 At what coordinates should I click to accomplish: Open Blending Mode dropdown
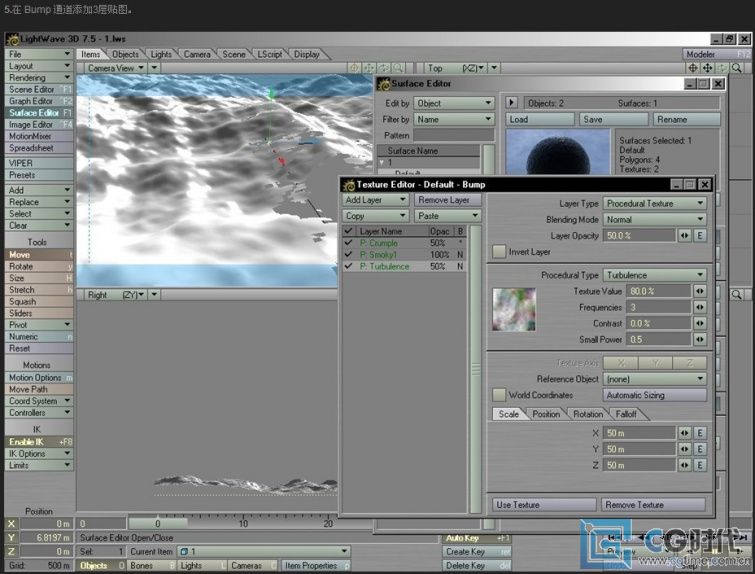coord(654,220)
